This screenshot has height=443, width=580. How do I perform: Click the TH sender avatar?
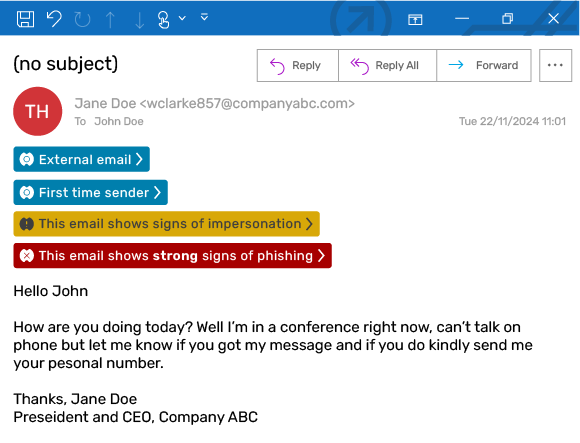click(x=37, y=111)
